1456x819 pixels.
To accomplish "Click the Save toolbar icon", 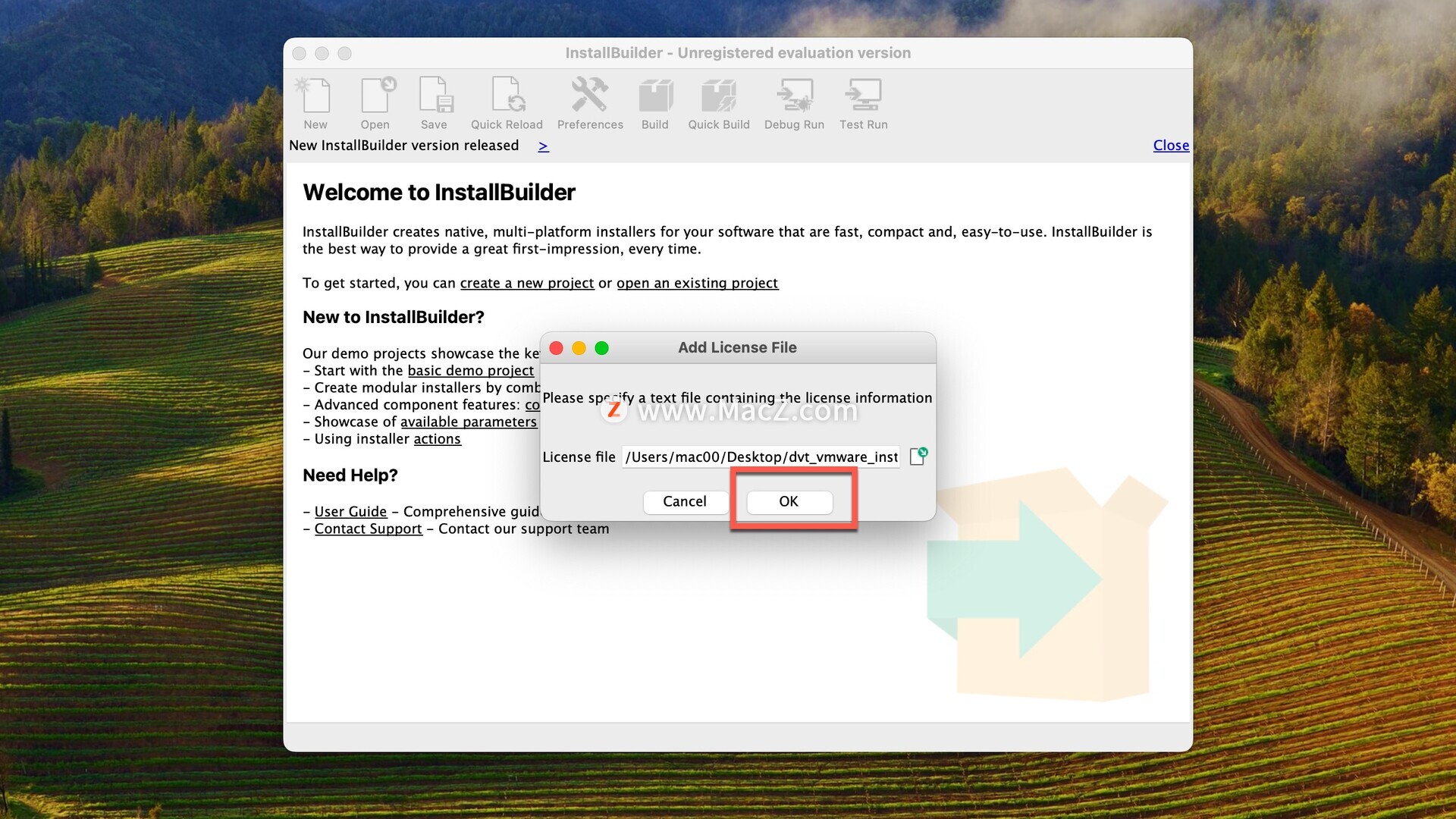I will pos(434,104).
